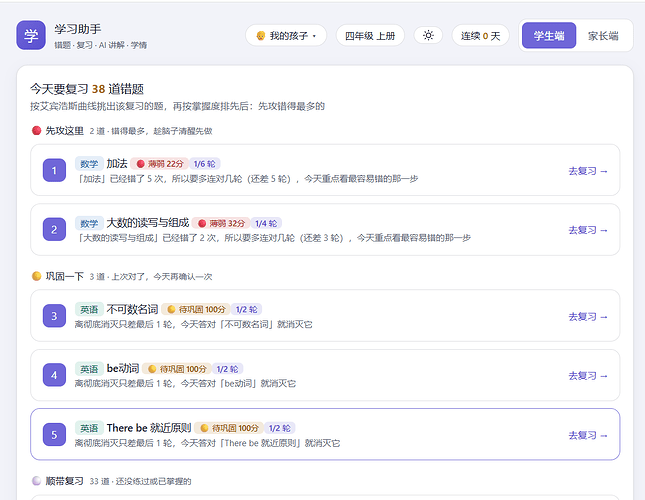Viewport: 645px width, 500px height.
Task: Click the number 5 badge icon
Action: pos(54,435)
